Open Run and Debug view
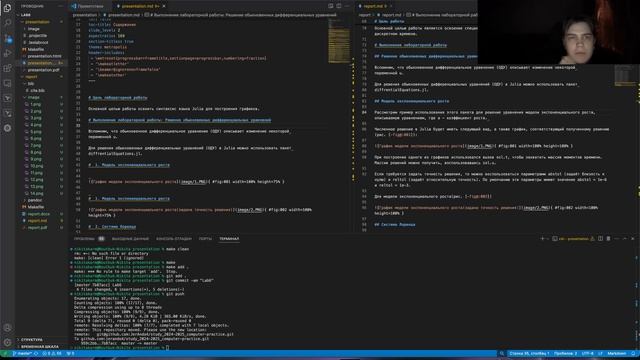 (x=7, y=53)
